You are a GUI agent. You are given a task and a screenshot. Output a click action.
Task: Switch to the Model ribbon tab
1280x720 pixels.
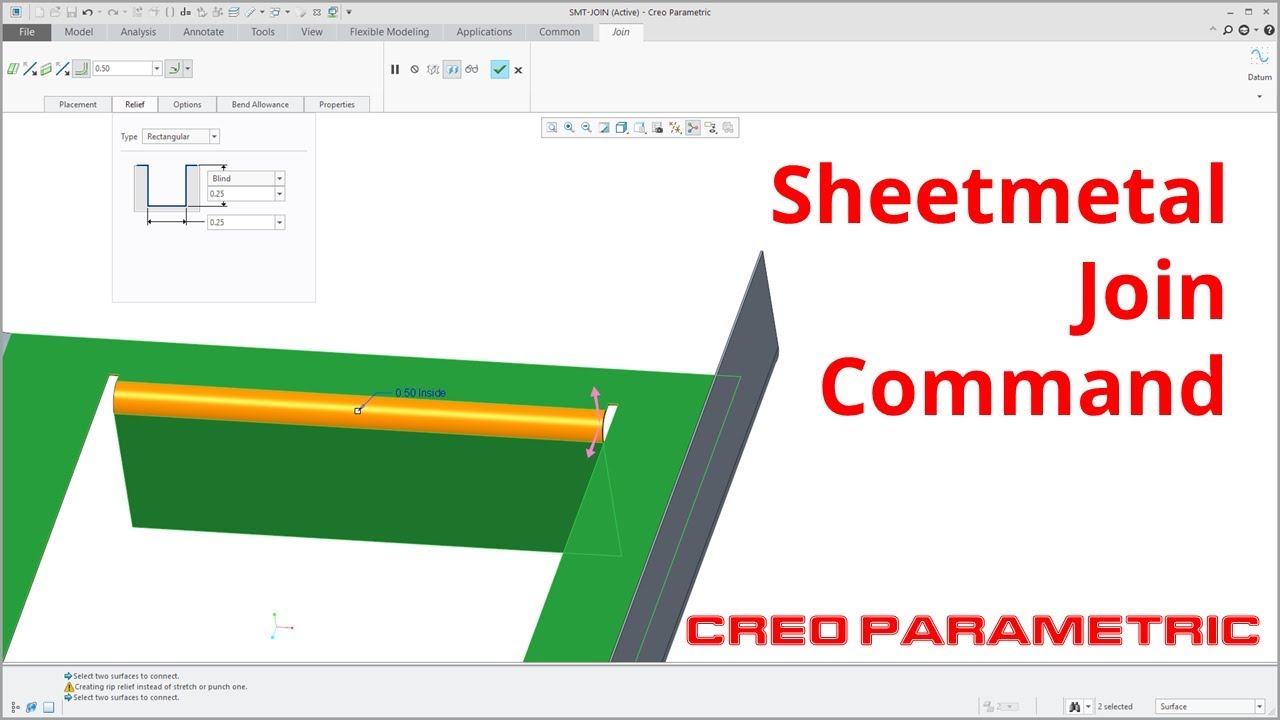coord(78,32)
